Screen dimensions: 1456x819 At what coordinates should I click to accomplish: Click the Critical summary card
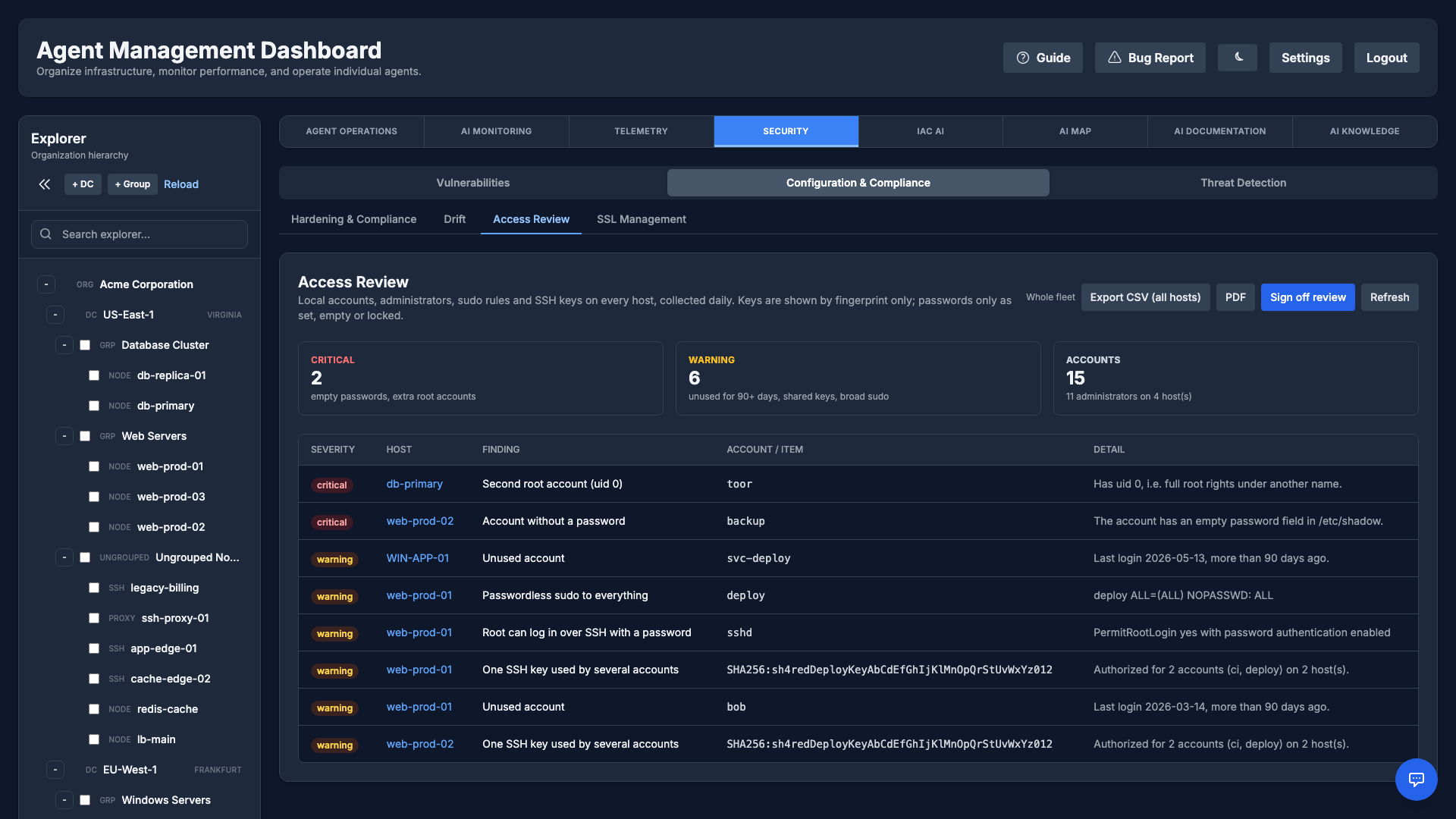click(481, 378)
